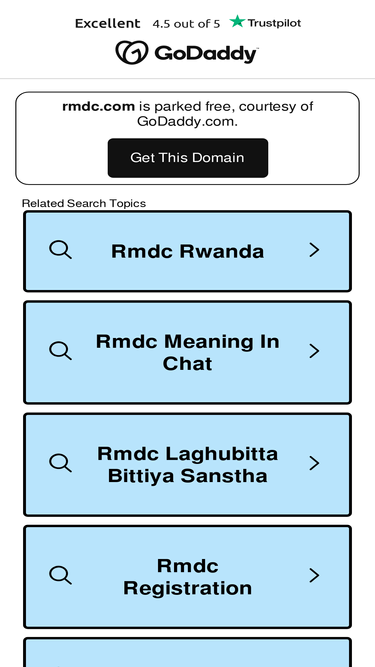Select the Rmdc Registration topic text
Viewport: 375px width, 667px height.
[x=188, y=577]
